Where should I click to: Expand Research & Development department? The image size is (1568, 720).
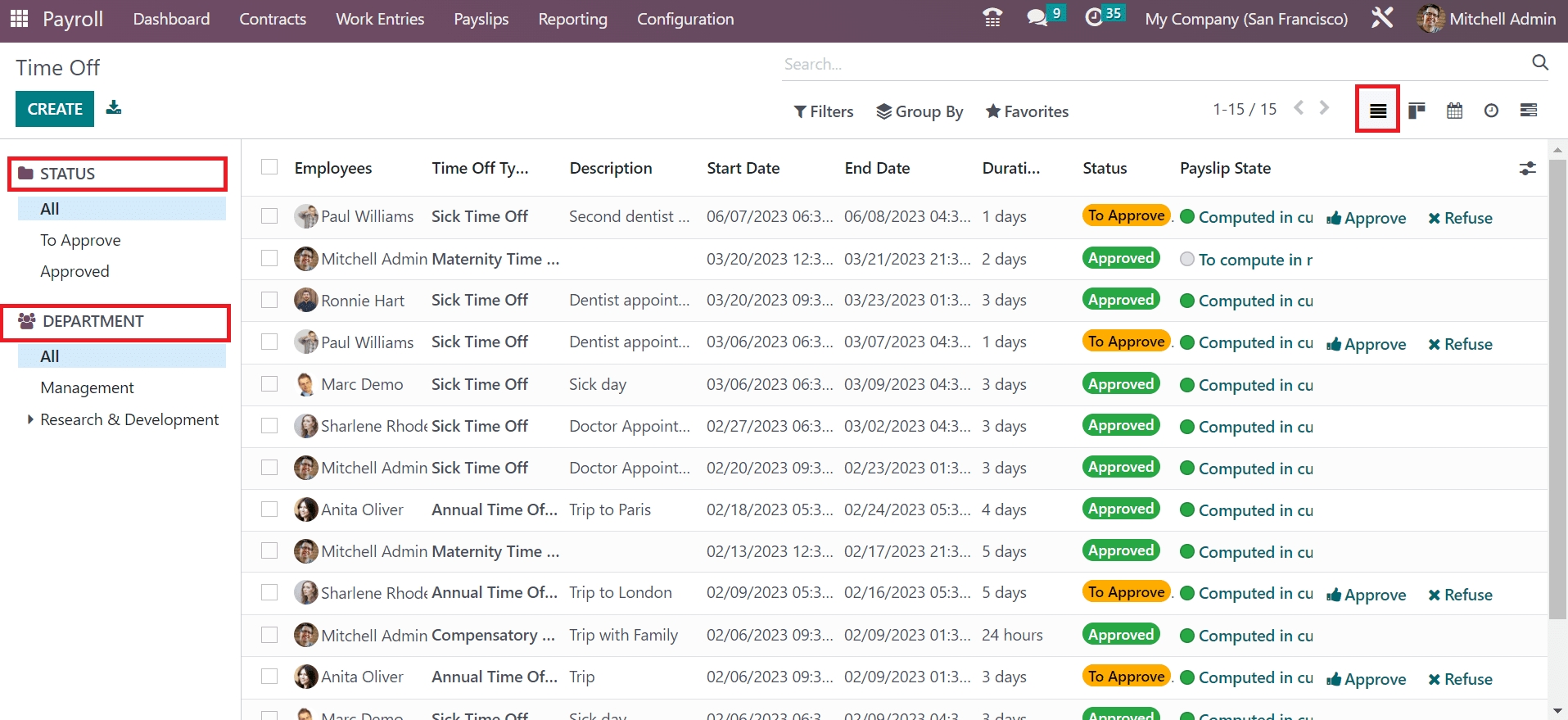click(x=30, y=419)
